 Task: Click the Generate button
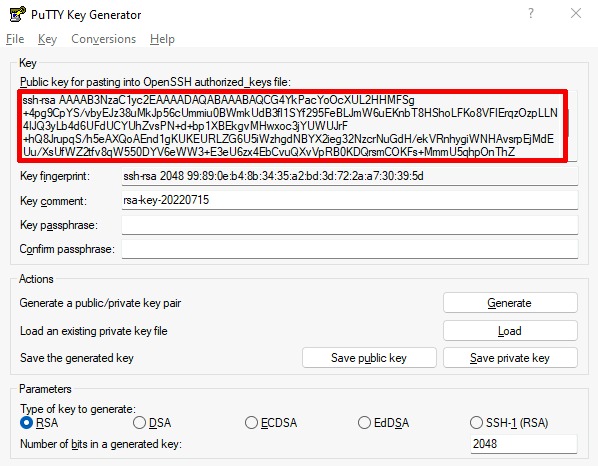(x=510, y=303)
